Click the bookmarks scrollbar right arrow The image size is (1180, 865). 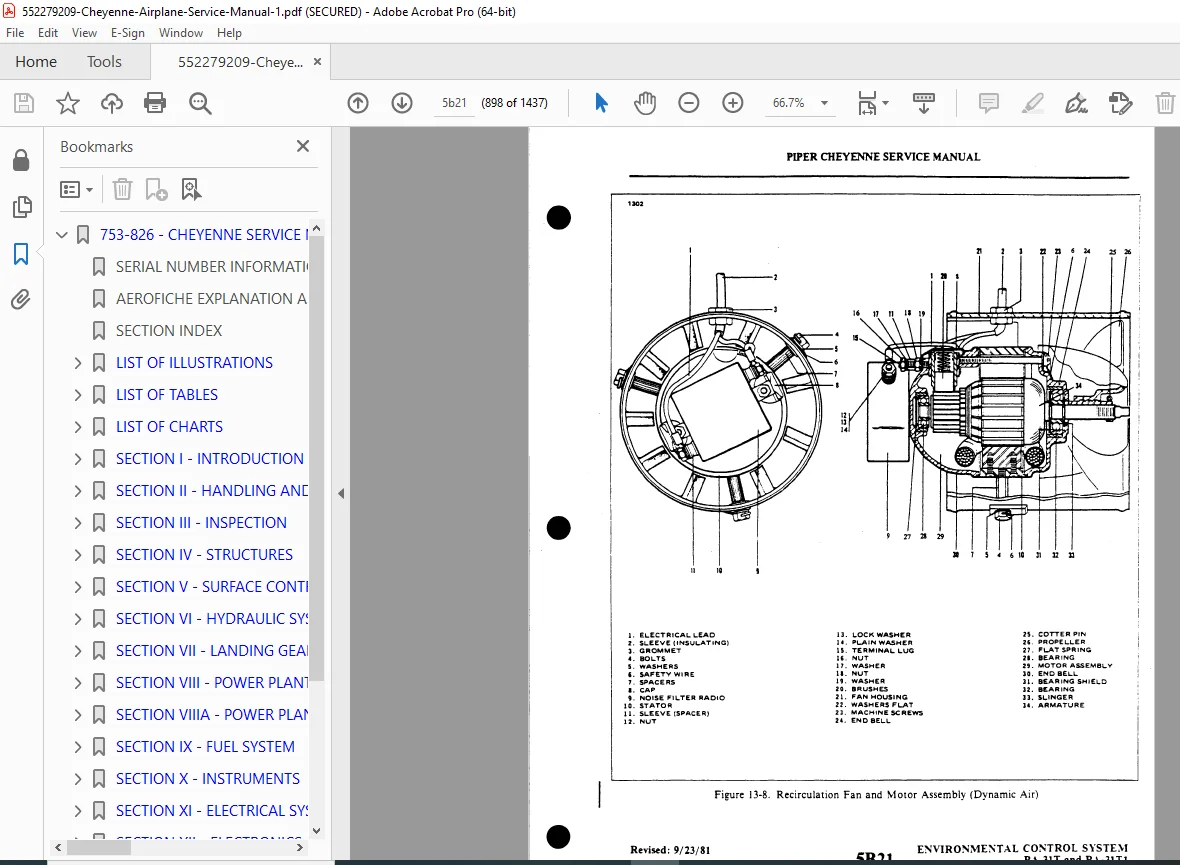[x=300, y=848]
